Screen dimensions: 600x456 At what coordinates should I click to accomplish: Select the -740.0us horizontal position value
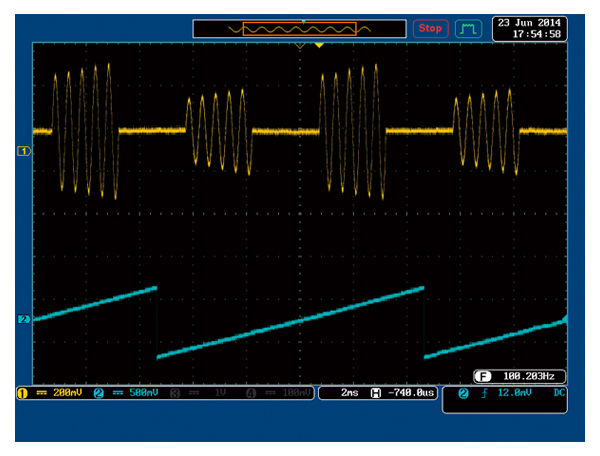click(x=410, y=393)
